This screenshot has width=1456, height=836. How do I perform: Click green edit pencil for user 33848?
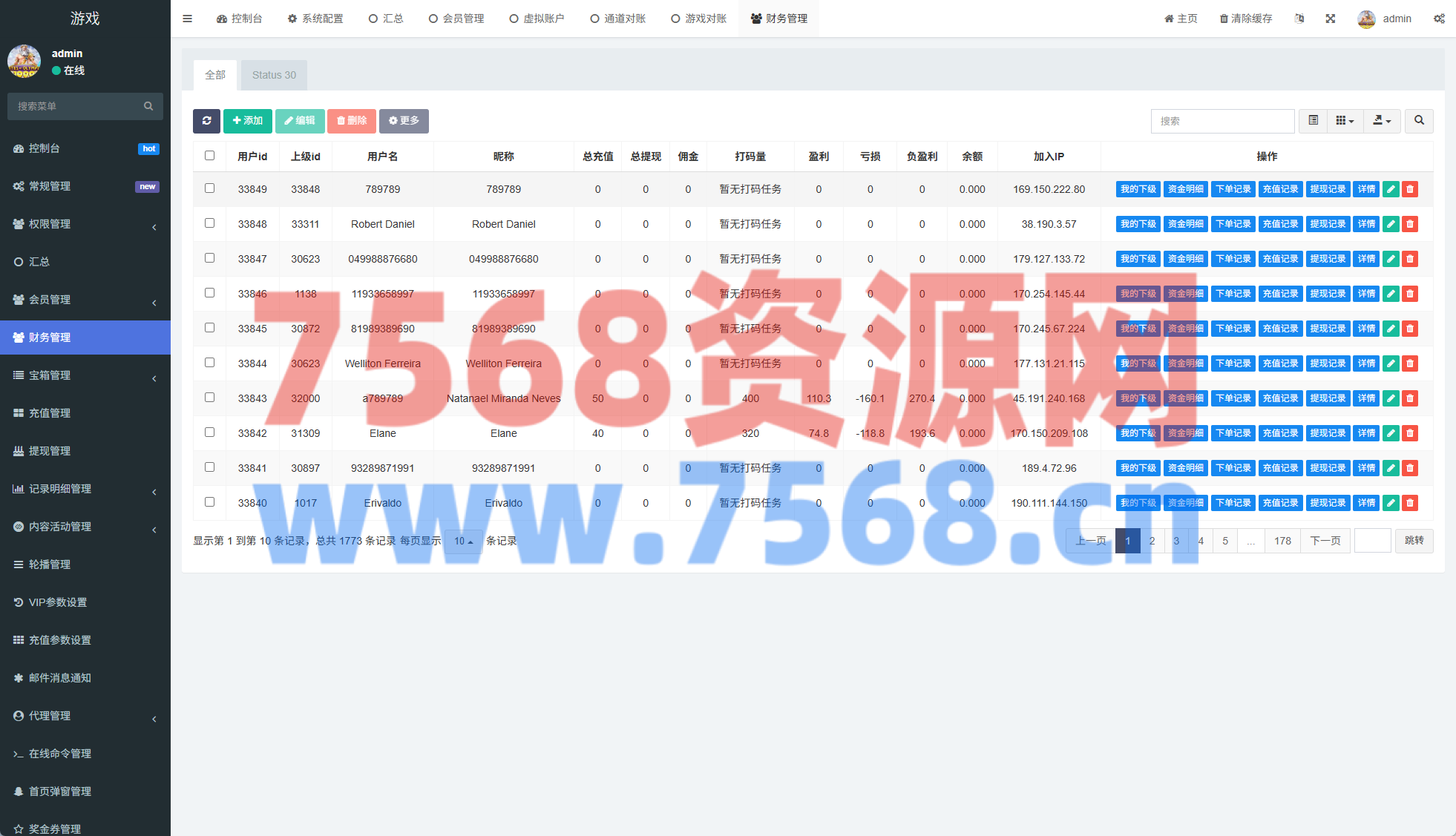pos(1391,224)
